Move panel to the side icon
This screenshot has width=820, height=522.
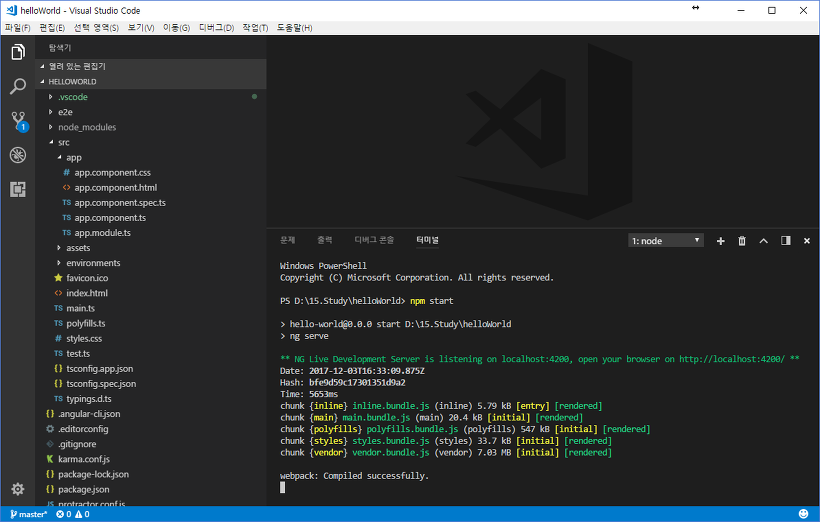[x=785, y=241]
